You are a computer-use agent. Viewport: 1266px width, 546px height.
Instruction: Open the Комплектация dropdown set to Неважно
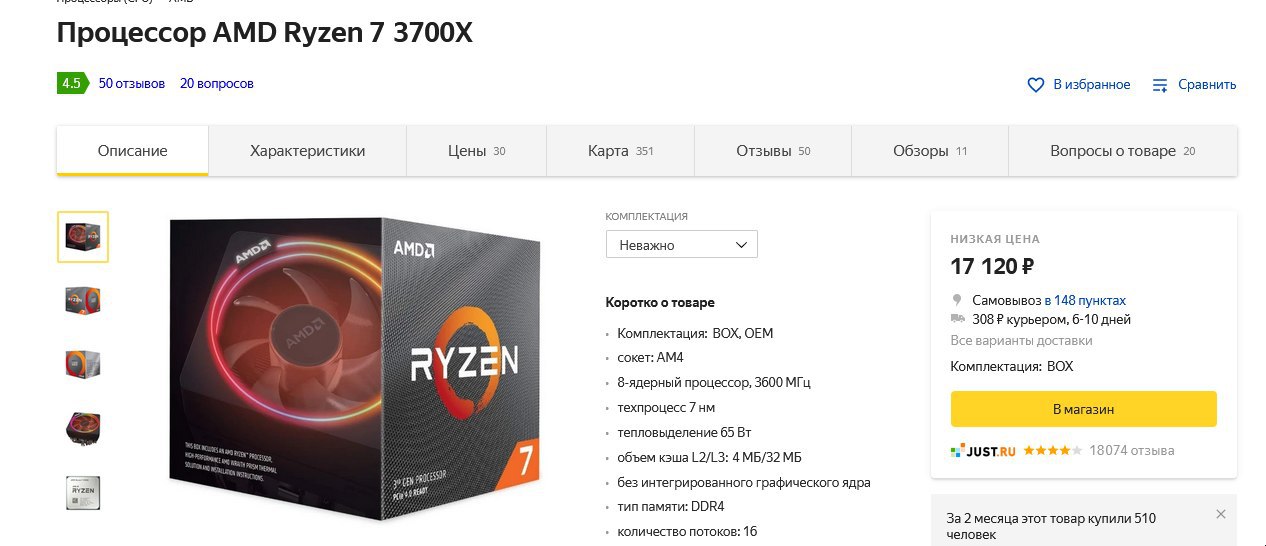point(682,245)
